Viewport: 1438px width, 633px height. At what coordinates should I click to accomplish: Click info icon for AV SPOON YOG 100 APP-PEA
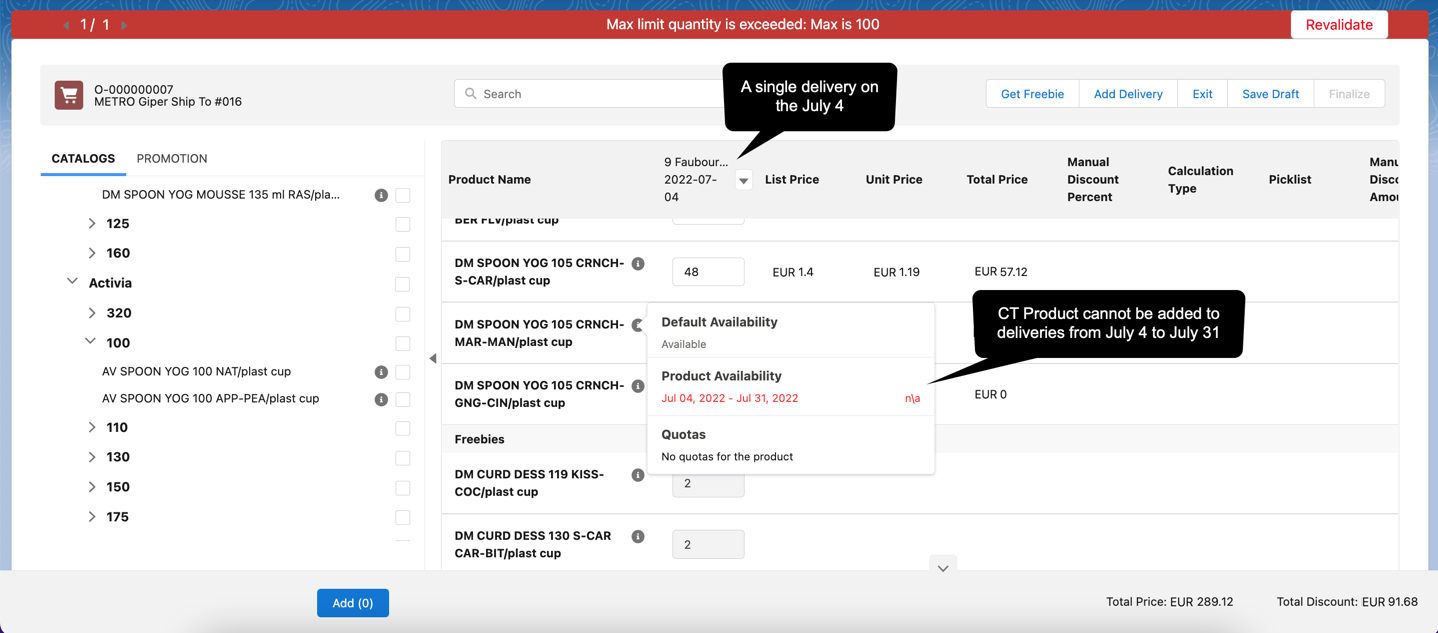coord(381,399)
